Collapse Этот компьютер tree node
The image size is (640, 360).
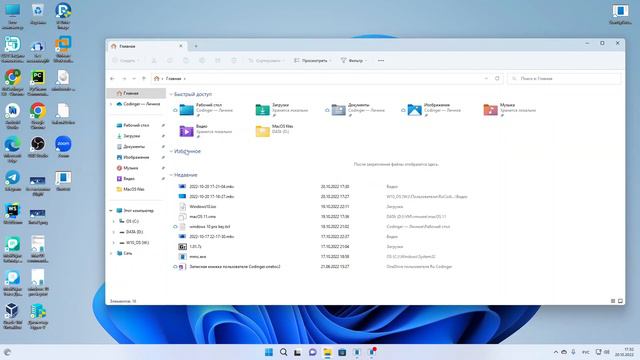coord(111,211)
